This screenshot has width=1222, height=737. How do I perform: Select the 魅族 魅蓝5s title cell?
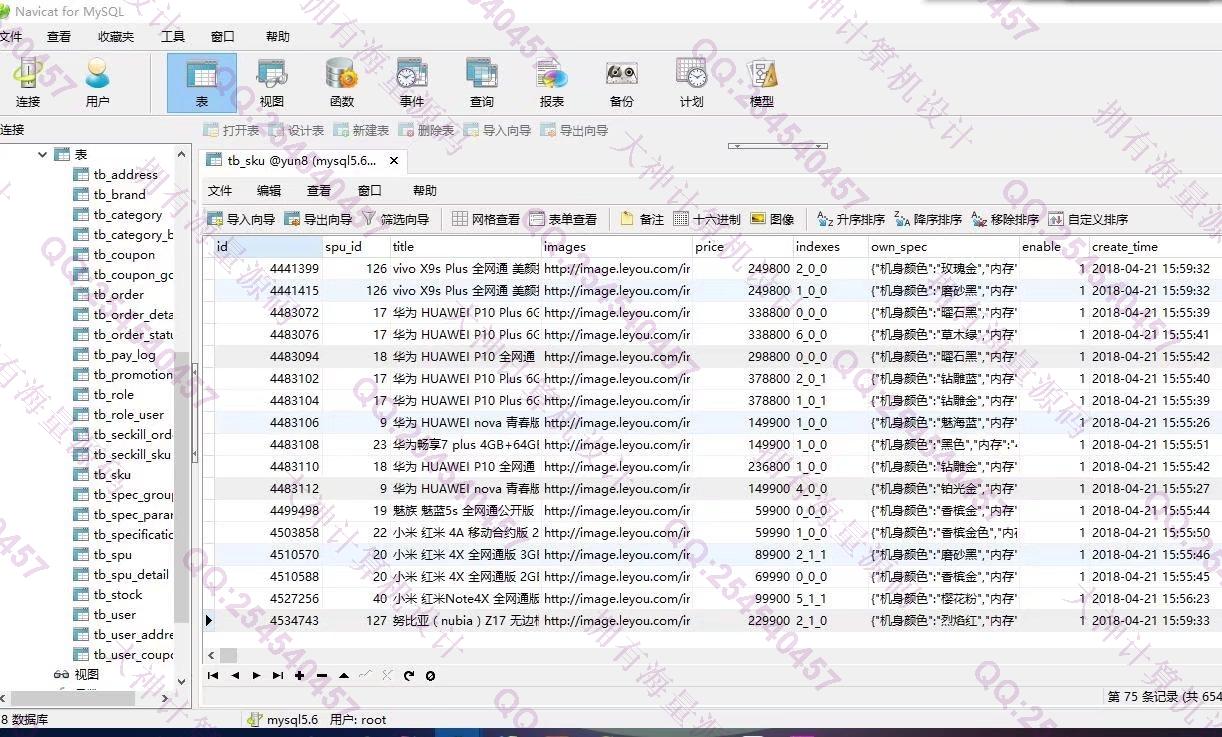click(x=464, y=510)
